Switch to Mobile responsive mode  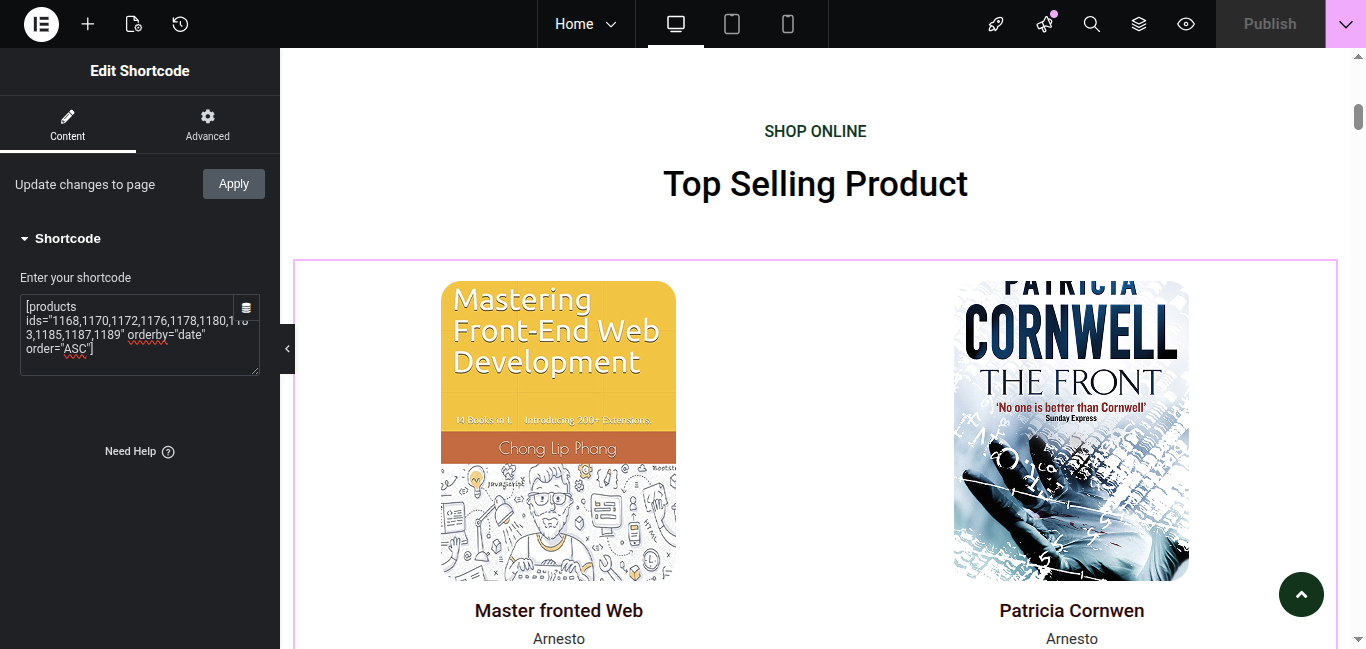788,24
